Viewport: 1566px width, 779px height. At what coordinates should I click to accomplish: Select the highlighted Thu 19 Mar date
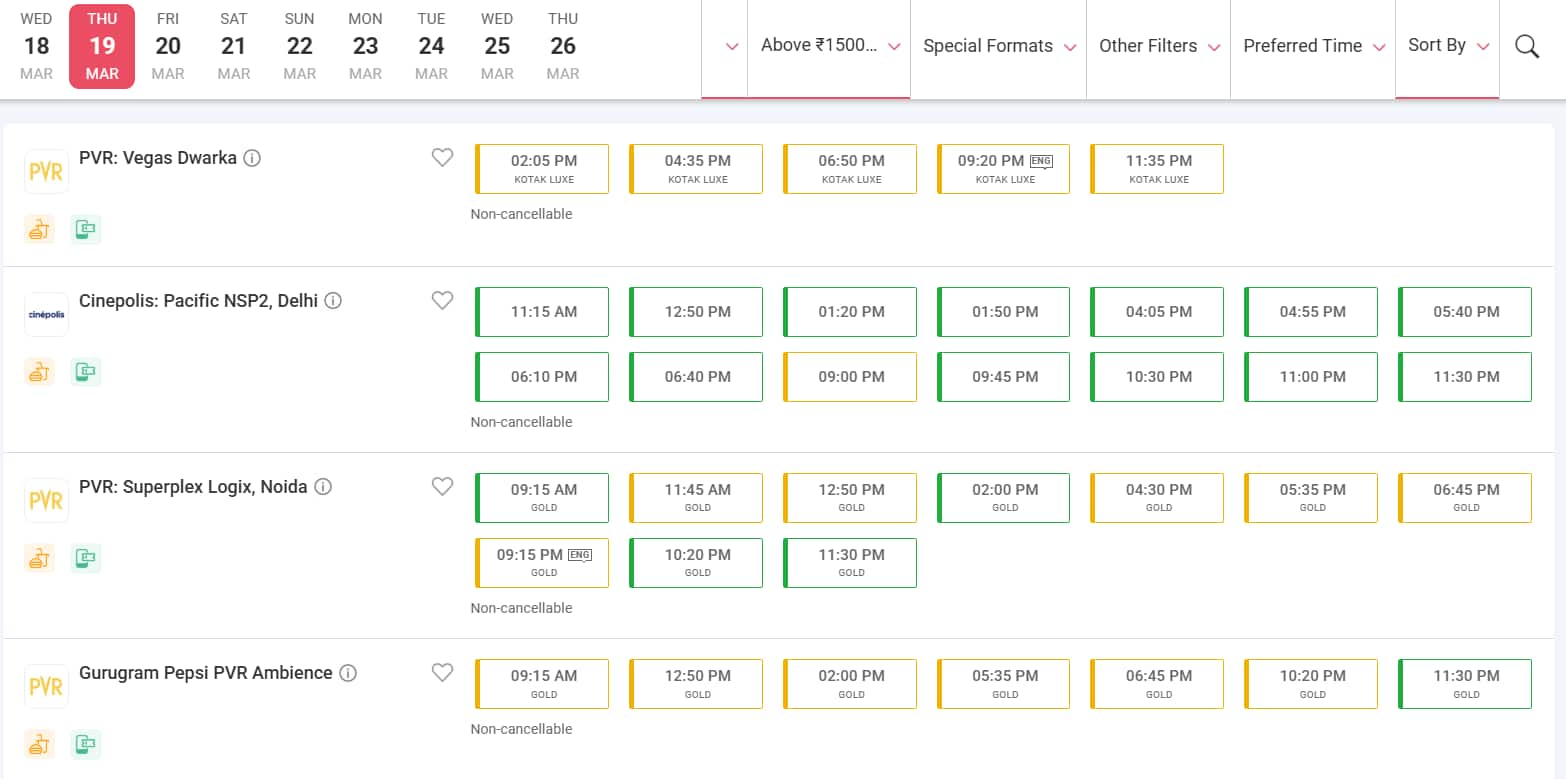coord(102,46)
